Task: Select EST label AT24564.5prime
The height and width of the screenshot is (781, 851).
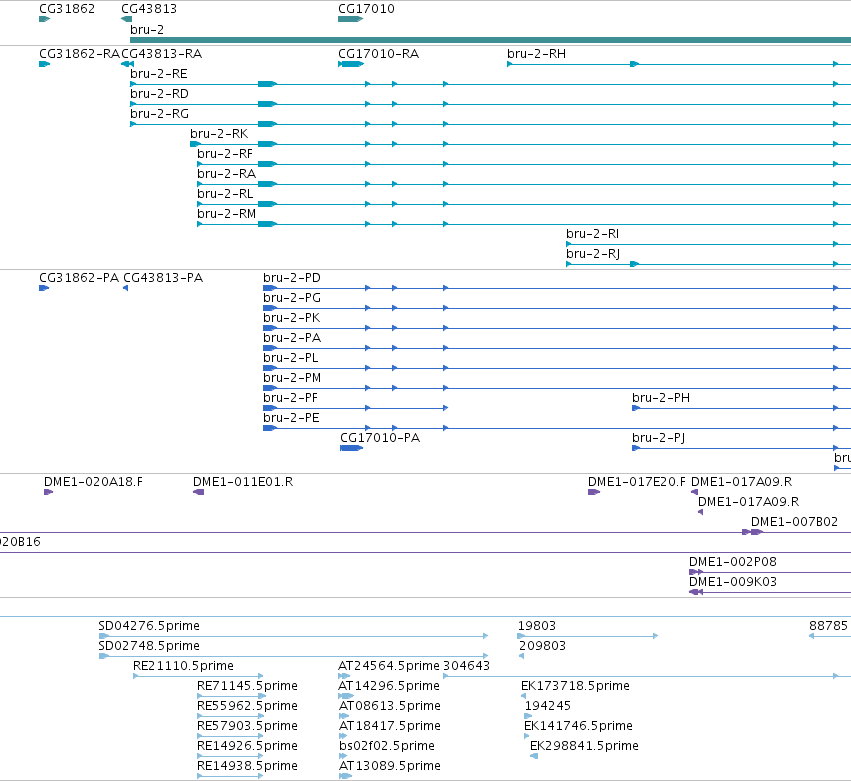Action: (x=389, y=666)
